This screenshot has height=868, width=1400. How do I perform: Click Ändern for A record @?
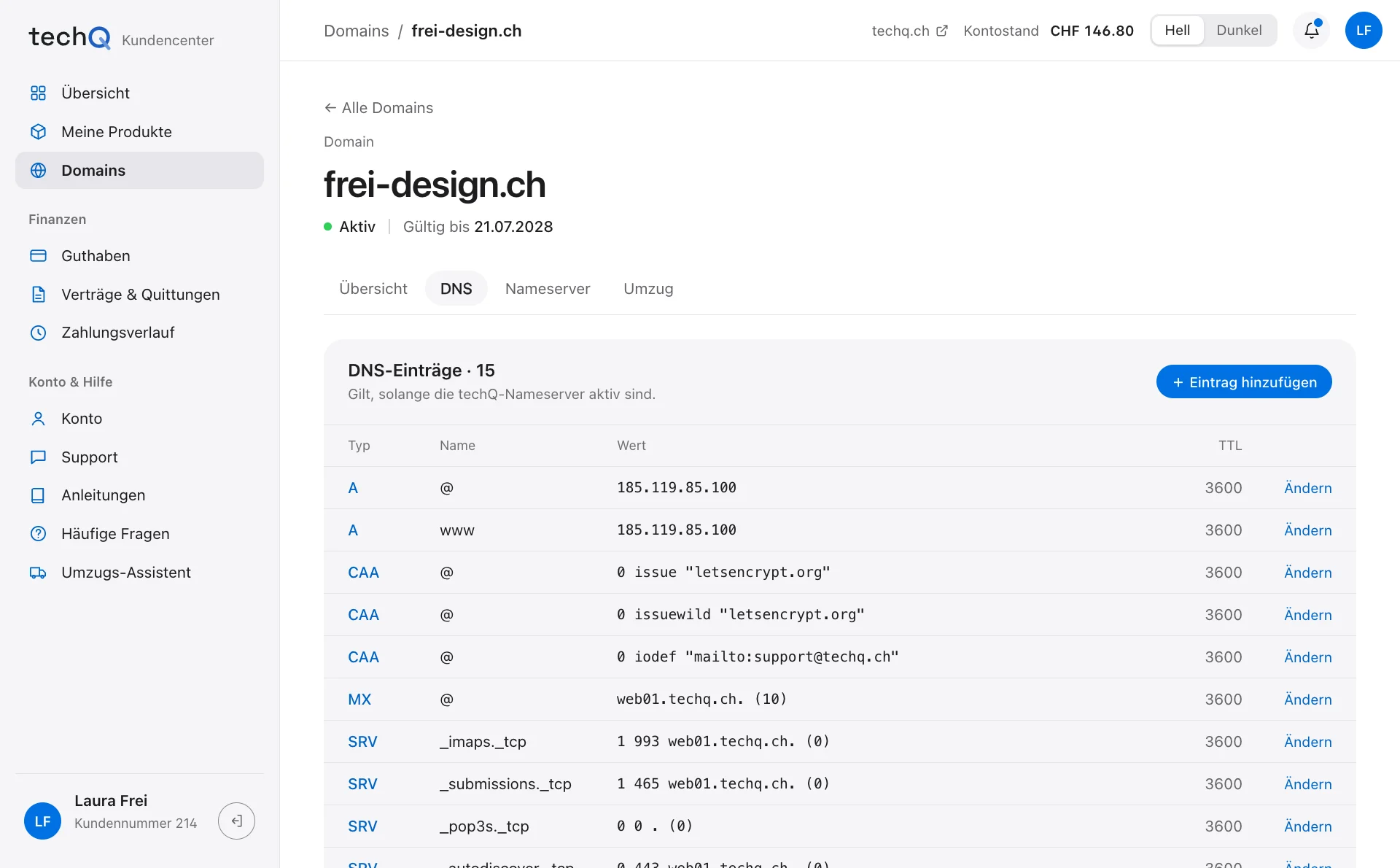coord(1307,488)
